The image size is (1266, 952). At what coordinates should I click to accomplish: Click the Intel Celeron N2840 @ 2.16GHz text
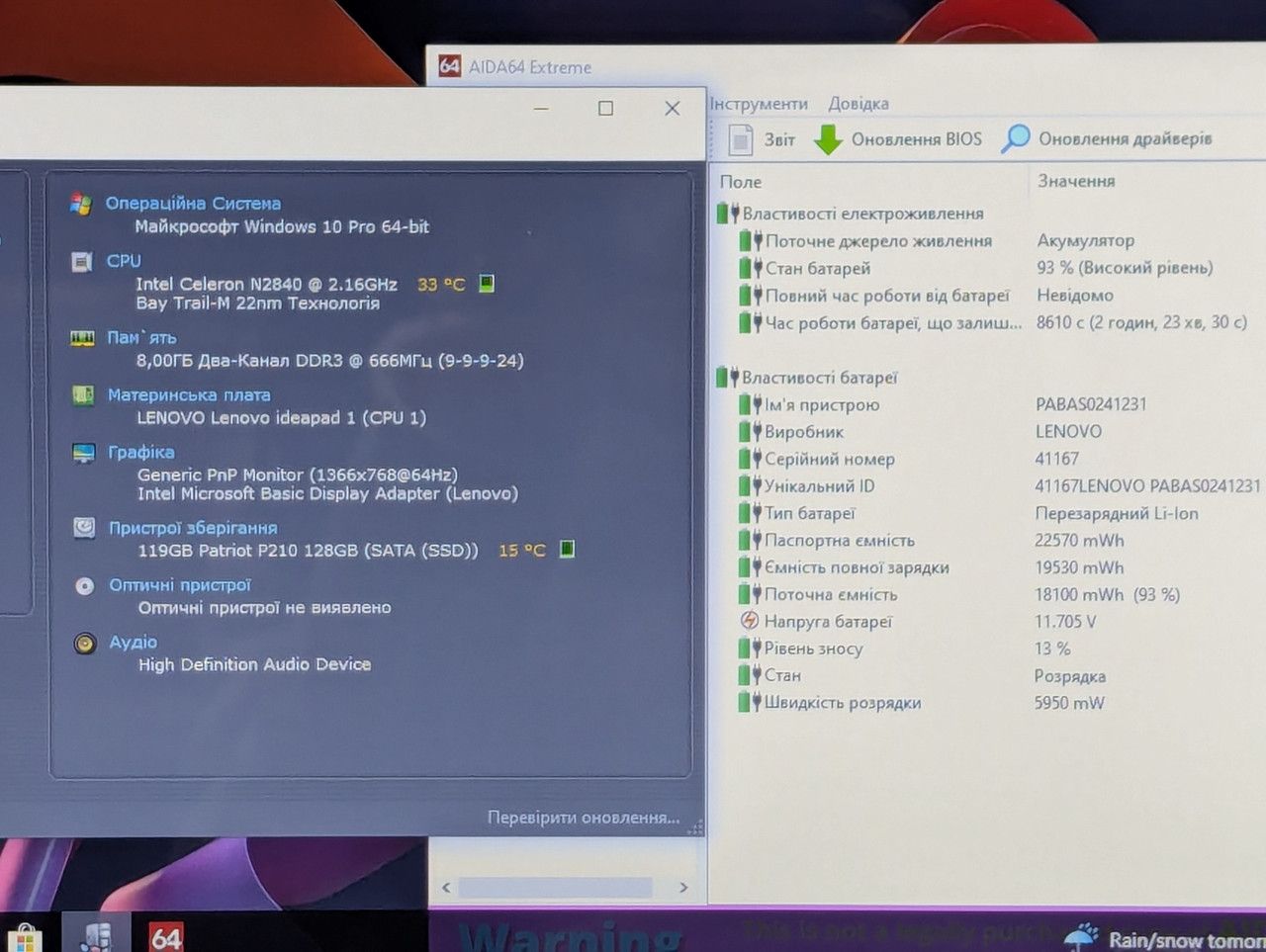(266, 284)
